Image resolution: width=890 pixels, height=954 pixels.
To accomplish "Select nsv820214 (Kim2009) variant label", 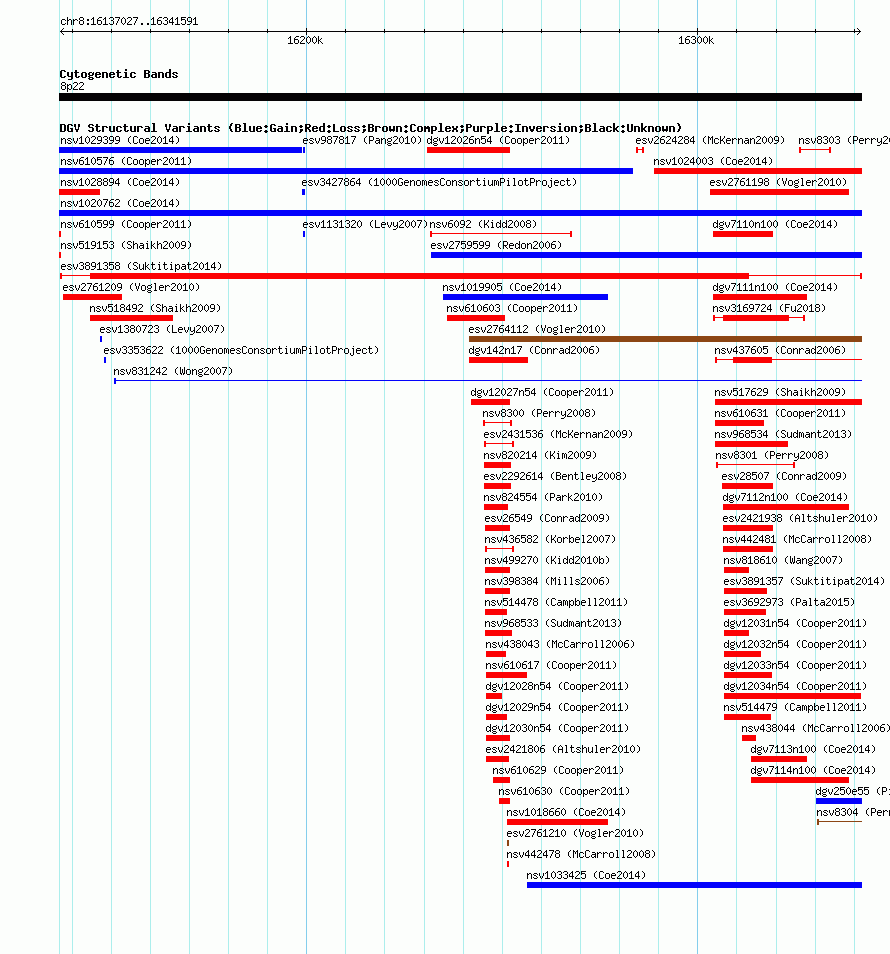I will (540, 455).
